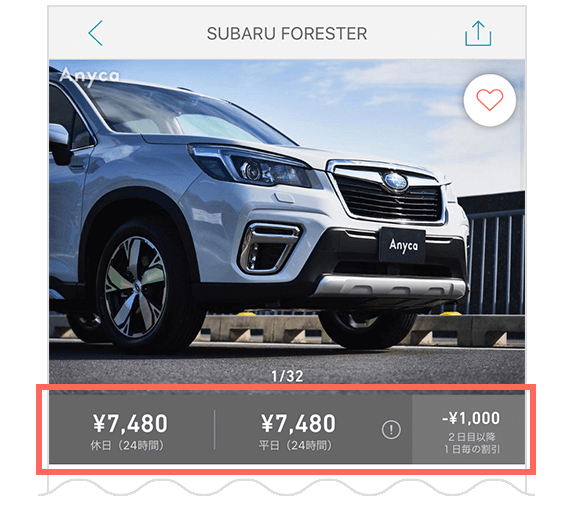Select the weekday price ¥7,480 平日
The image size is (580, 508).
[x=298, y=431]
